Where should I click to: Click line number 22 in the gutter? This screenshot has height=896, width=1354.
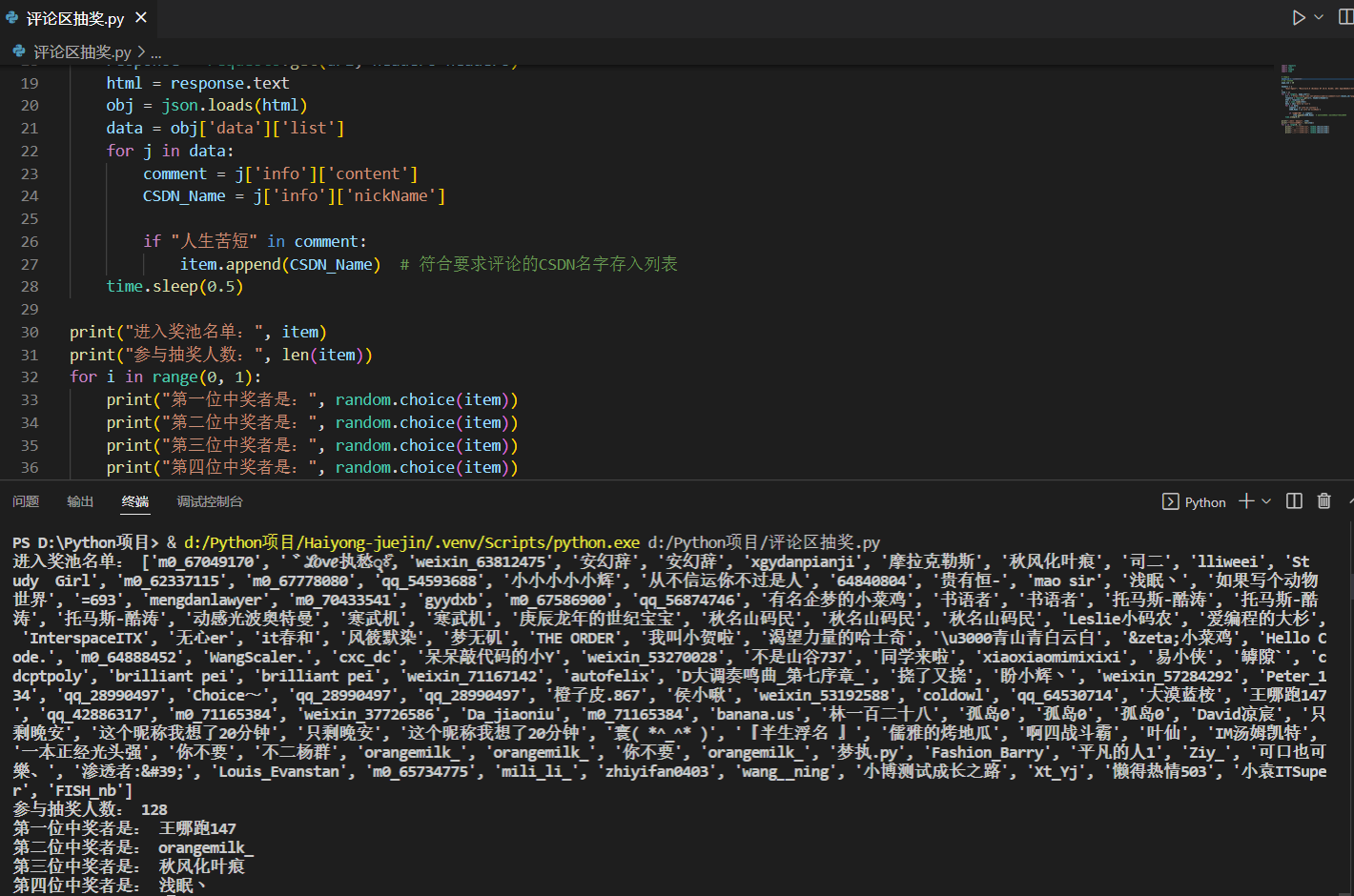click(x=30, y=151)
